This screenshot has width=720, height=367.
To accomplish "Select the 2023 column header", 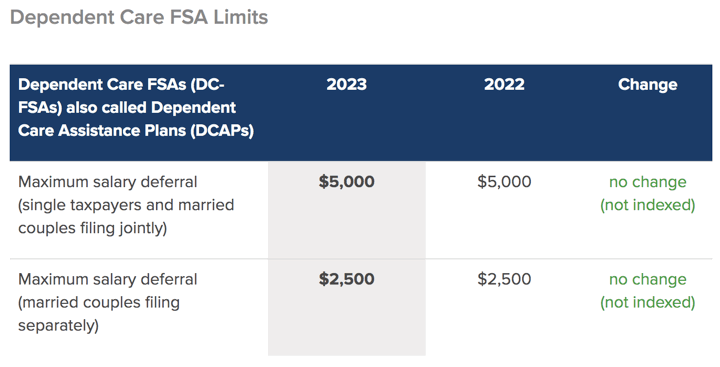I will tap(347, 85).
